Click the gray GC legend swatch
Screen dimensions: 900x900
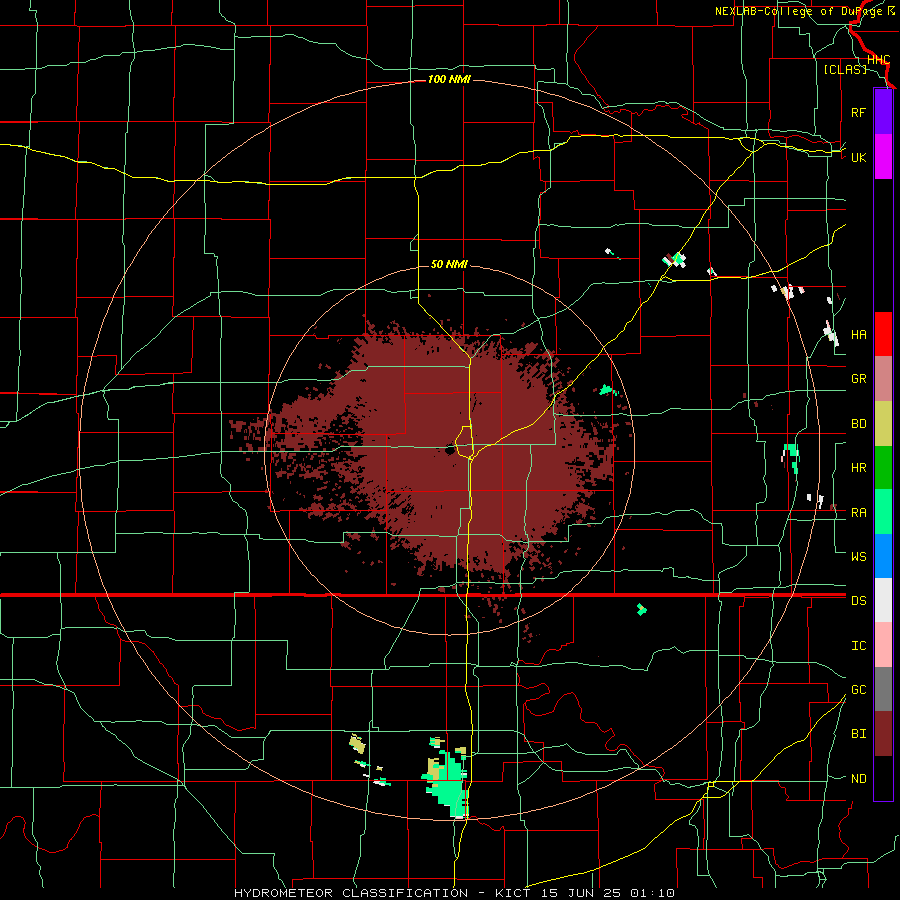[x=883, y=689]
